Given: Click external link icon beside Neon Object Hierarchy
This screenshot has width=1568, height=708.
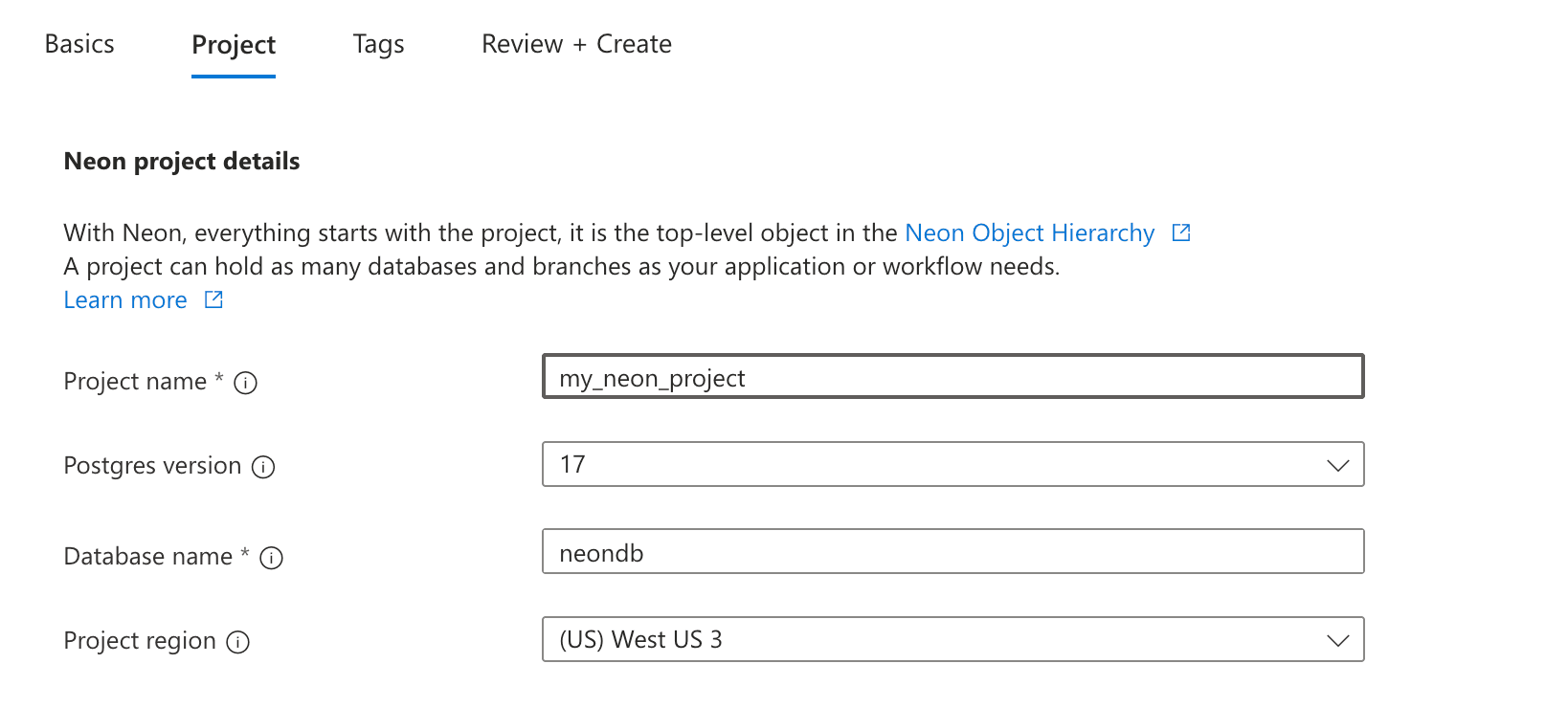Looking at the screenshot, I should [x=1181, y=232].
